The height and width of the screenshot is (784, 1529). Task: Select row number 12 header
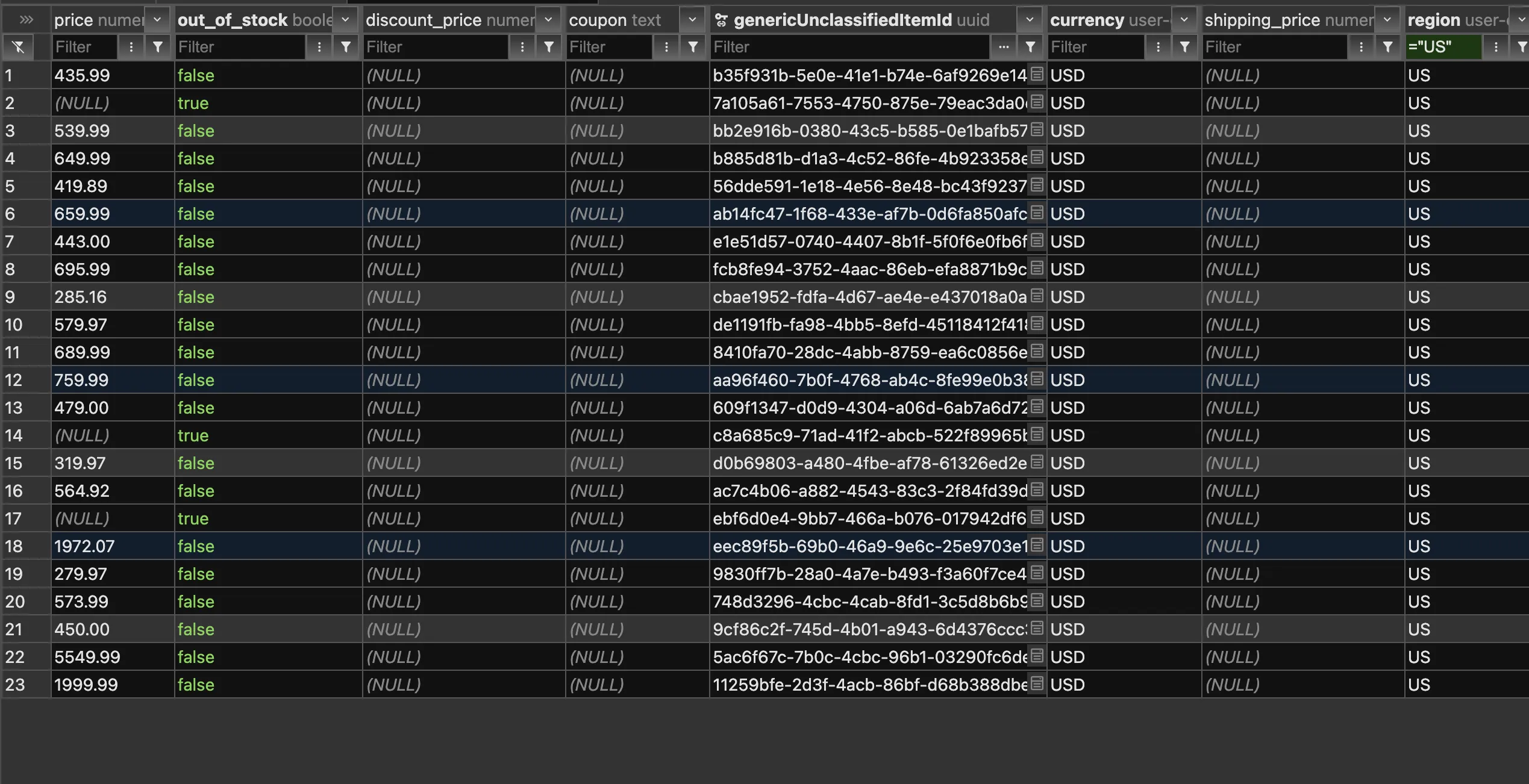click(14, 380)
